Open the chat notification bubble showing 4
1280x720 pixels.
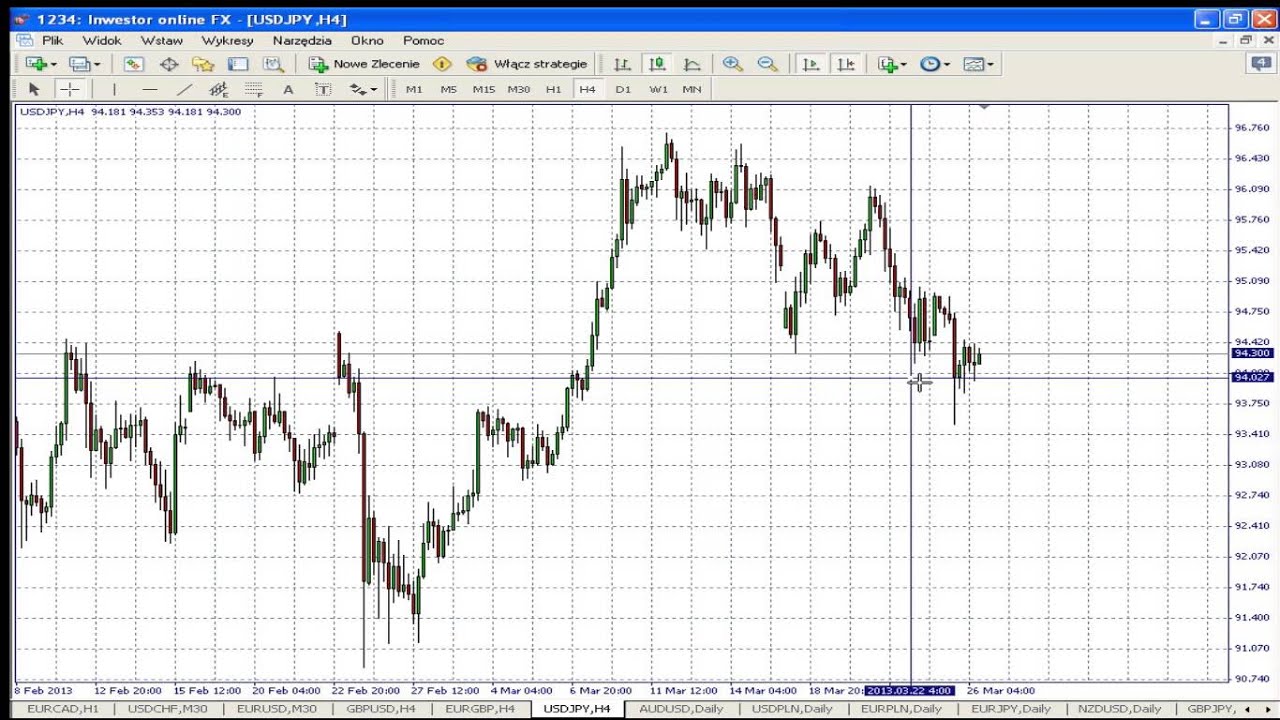[x=1260, y=63]
